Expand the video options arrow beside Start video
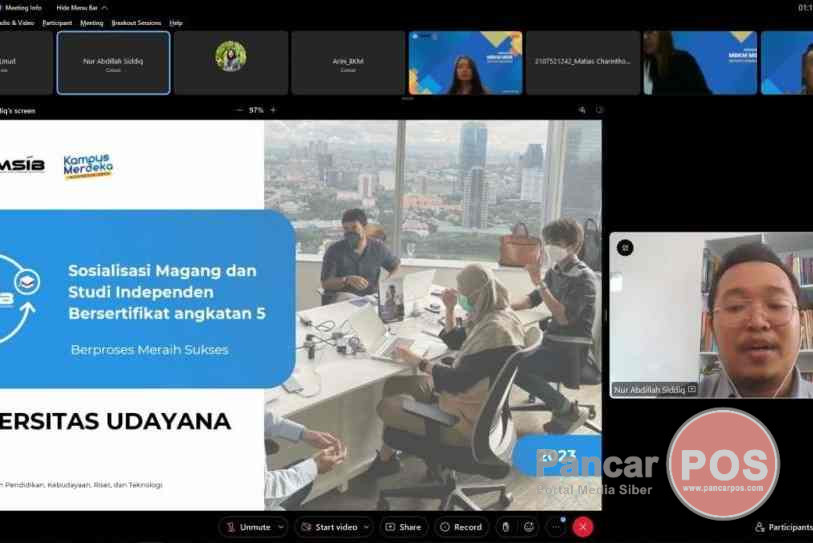The width and height of the screenshot is (813, 543). pyautogui.click(x=366, y=527)
